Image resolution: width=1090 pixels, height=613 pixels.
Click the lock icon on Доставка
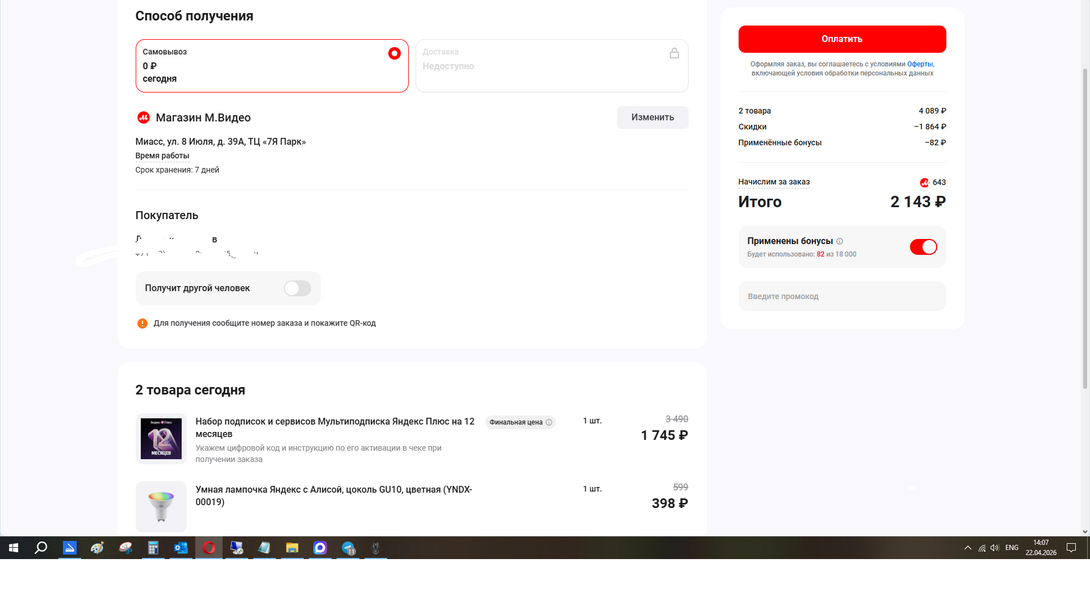[674, 54]
